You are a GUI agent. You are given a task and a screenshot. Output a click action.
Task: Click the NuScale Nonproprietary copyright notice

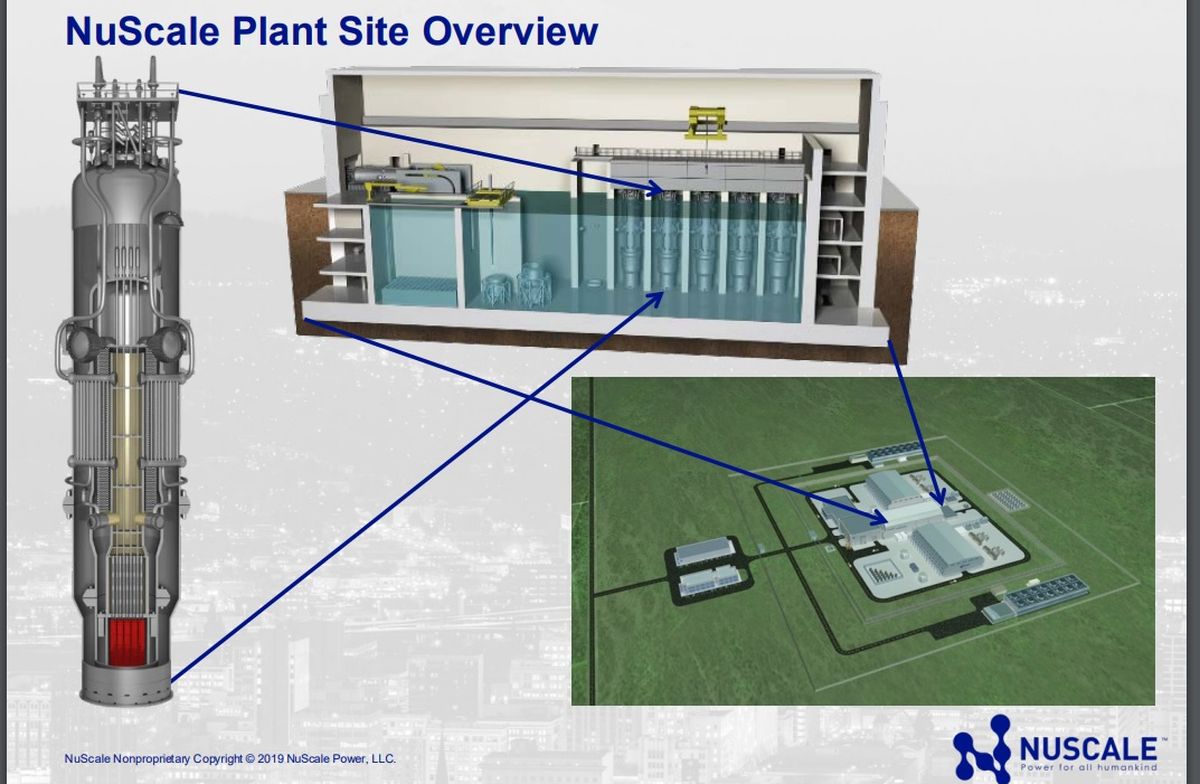click(230, 759)
